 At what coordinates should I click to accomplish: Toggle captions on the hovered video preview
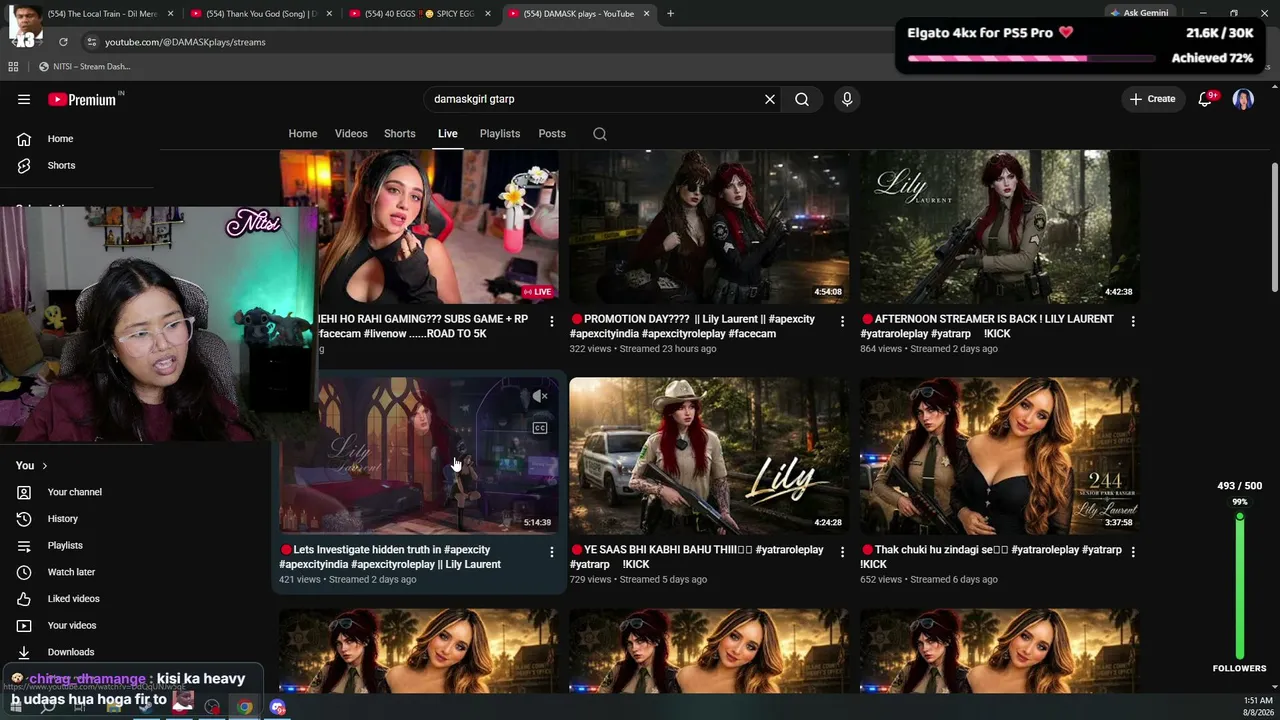(x=540, y=428)
